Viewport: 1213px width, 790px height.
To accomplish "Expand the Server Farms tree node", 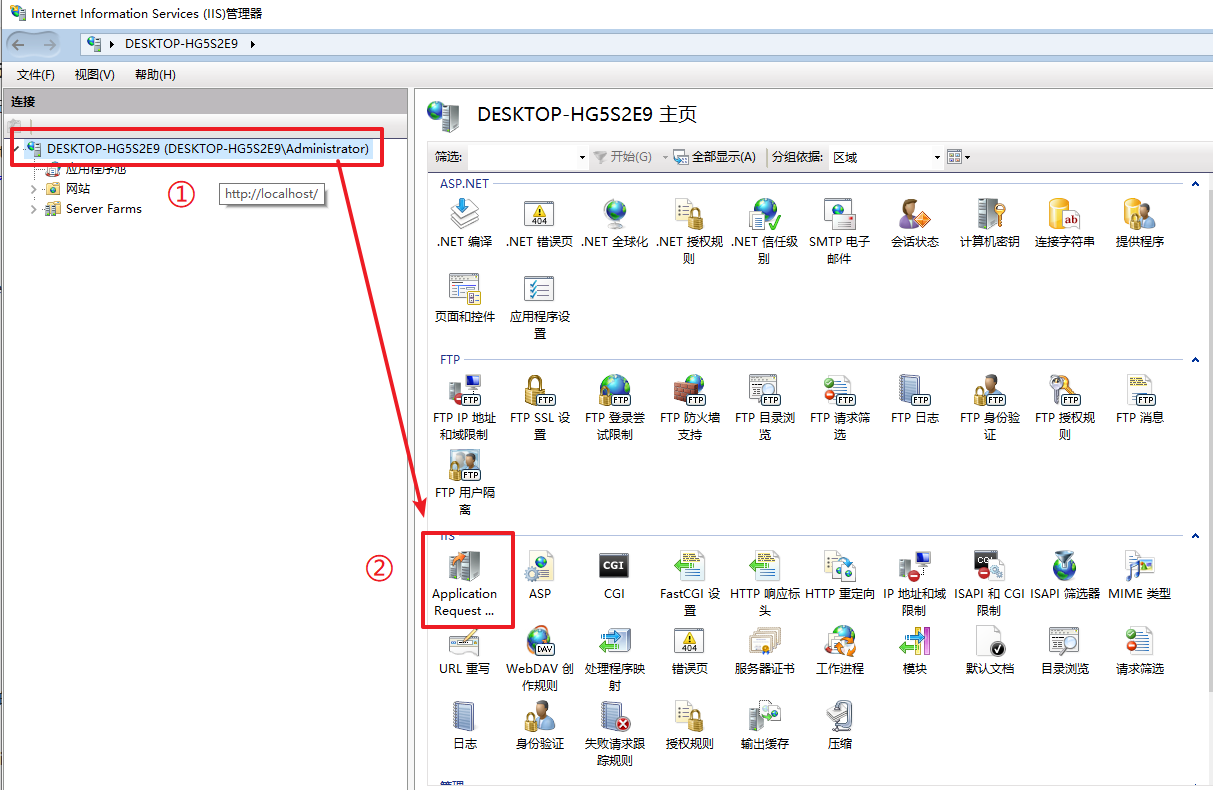I will click(33, 209).
